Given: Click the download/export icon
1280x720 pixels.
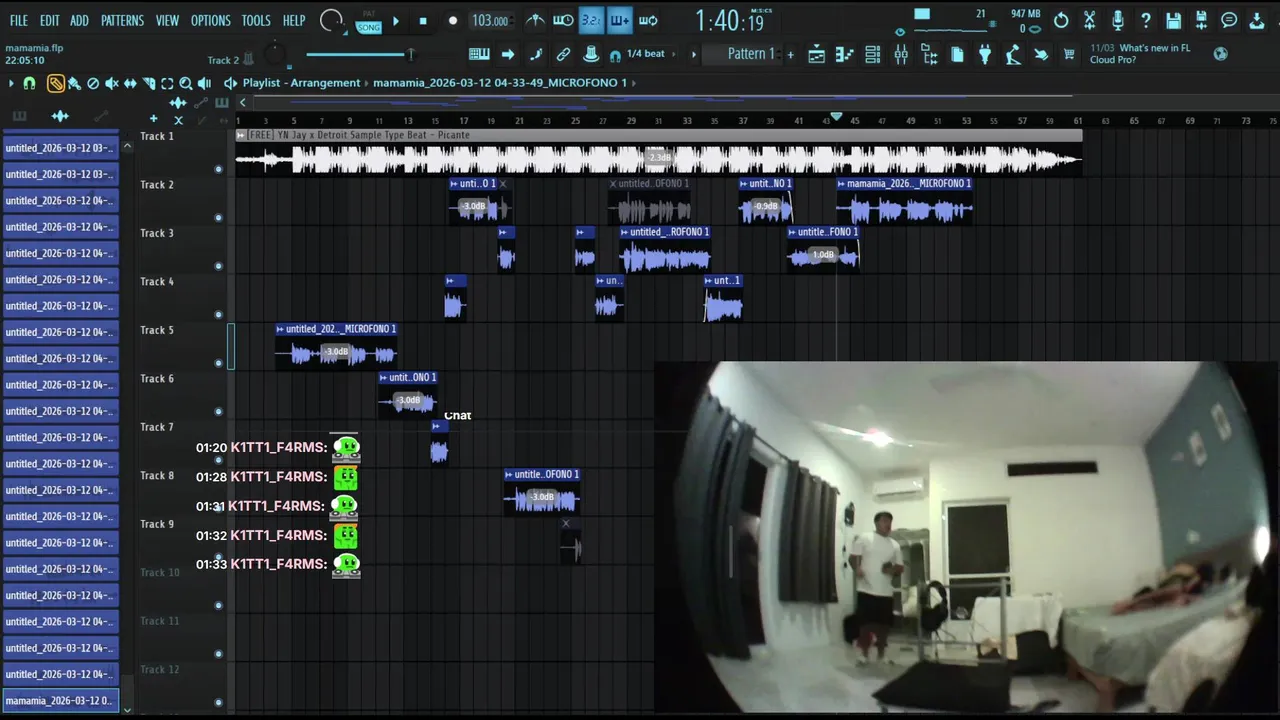Looking at the screenshot, I should pos(1257,20).
